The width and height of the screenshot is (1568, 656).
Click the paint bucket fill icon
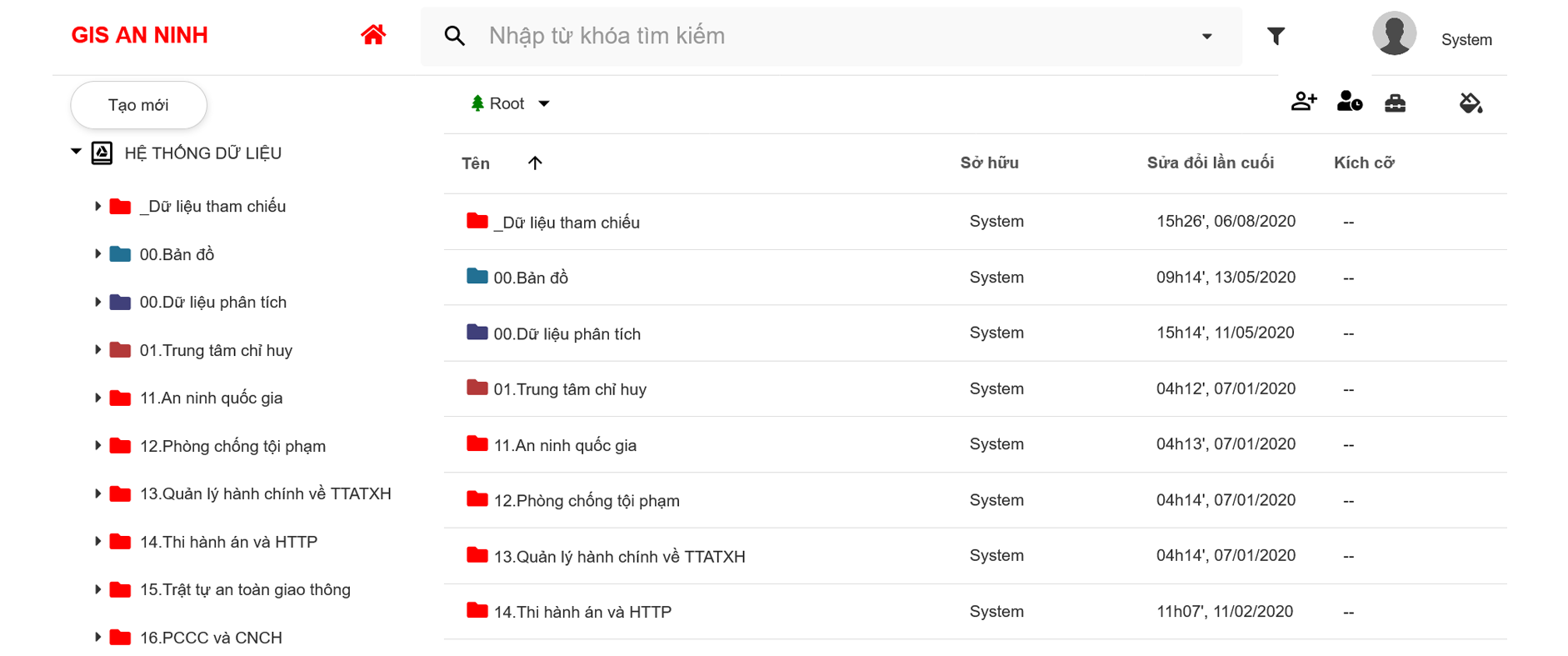click(x=1471, y=103)
